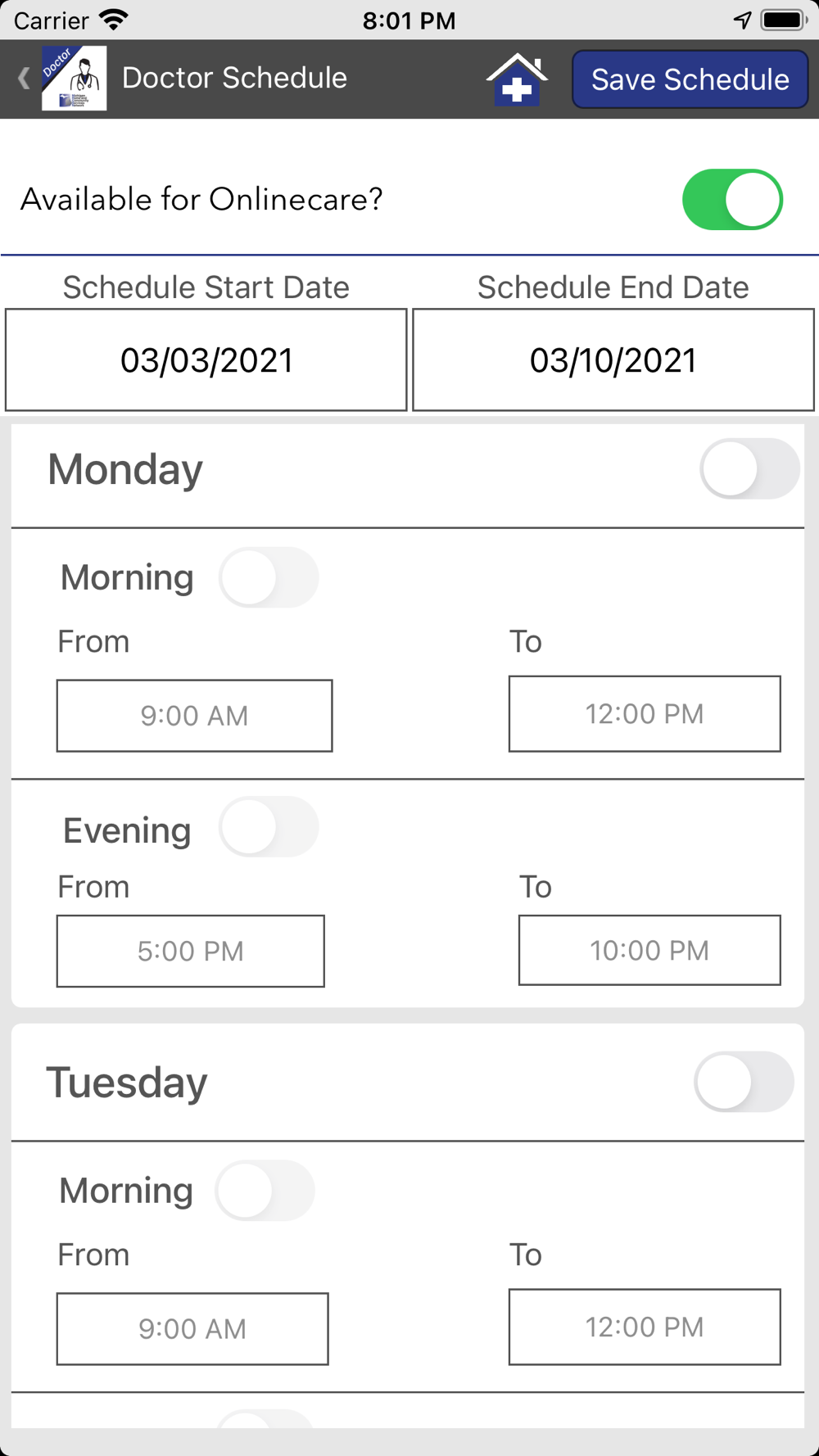The height and width of the screenshot is (1456, 819).
Task: Select Monday Evening From time 5:00 PM
Action: tap(190, 952)
